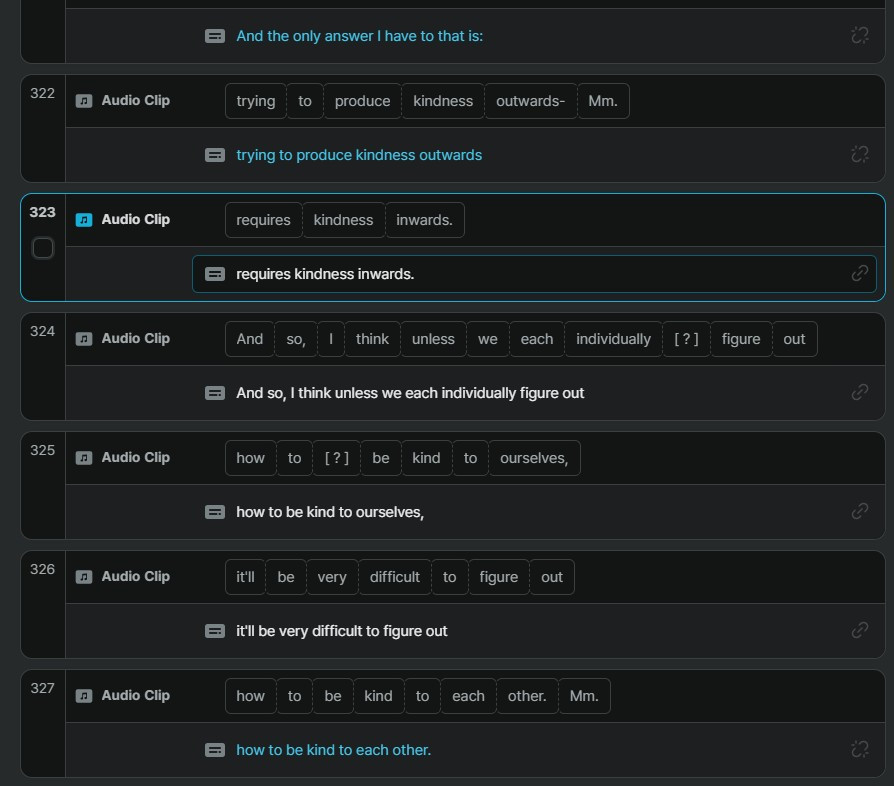Screen dimensions: 894x786
Task: Select the word chip 'difficult' in clip 326
Action: click(395, 577)
